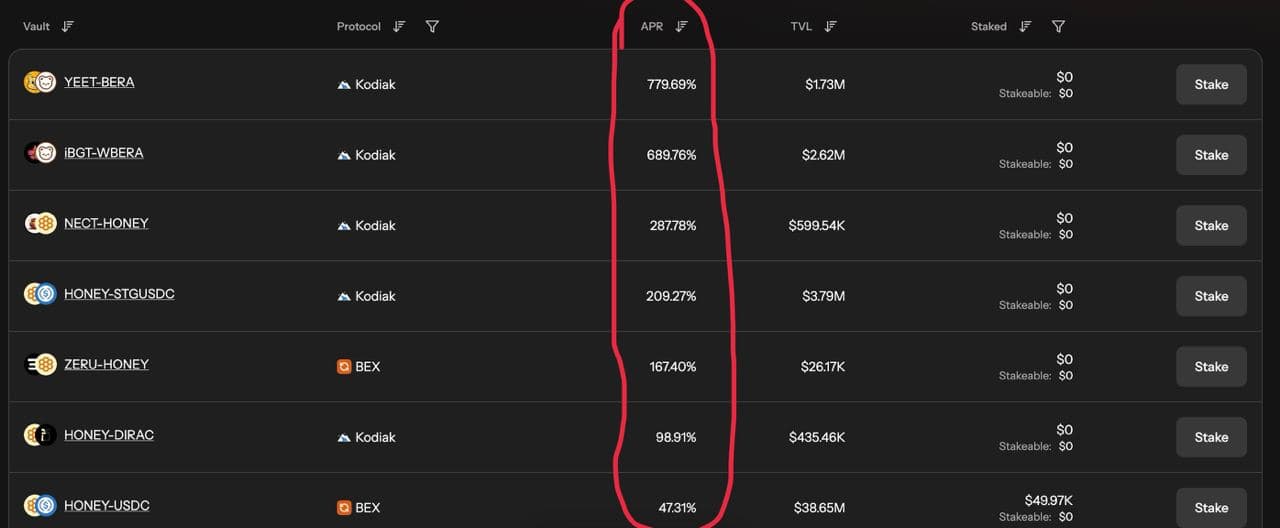Sort vaults by the Vault column icon
The height and width of the screenshot is (528, 1280).
tap(68, 26)
